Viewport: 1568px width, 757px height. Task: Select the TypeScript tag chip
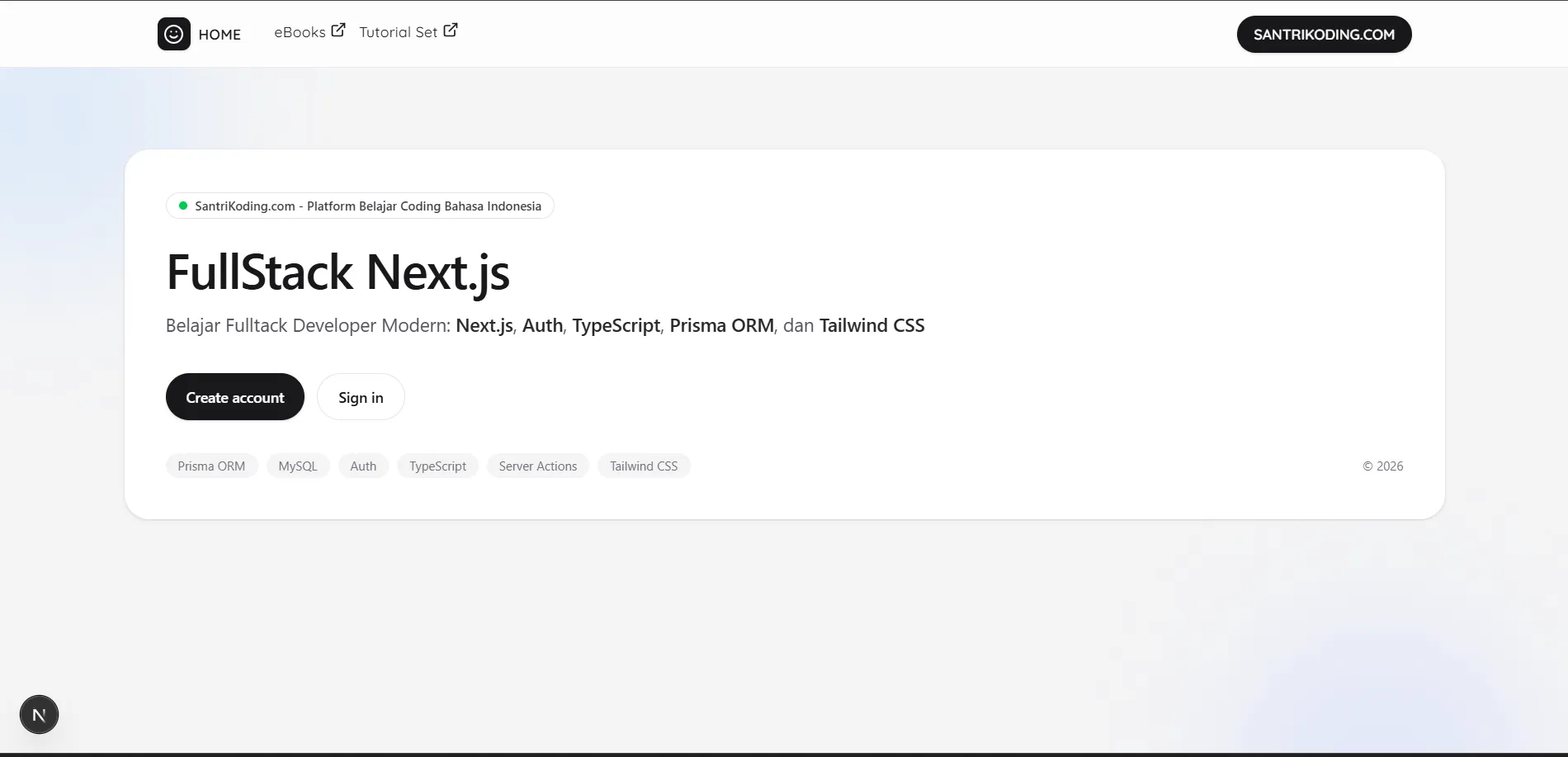pos(437,466)
